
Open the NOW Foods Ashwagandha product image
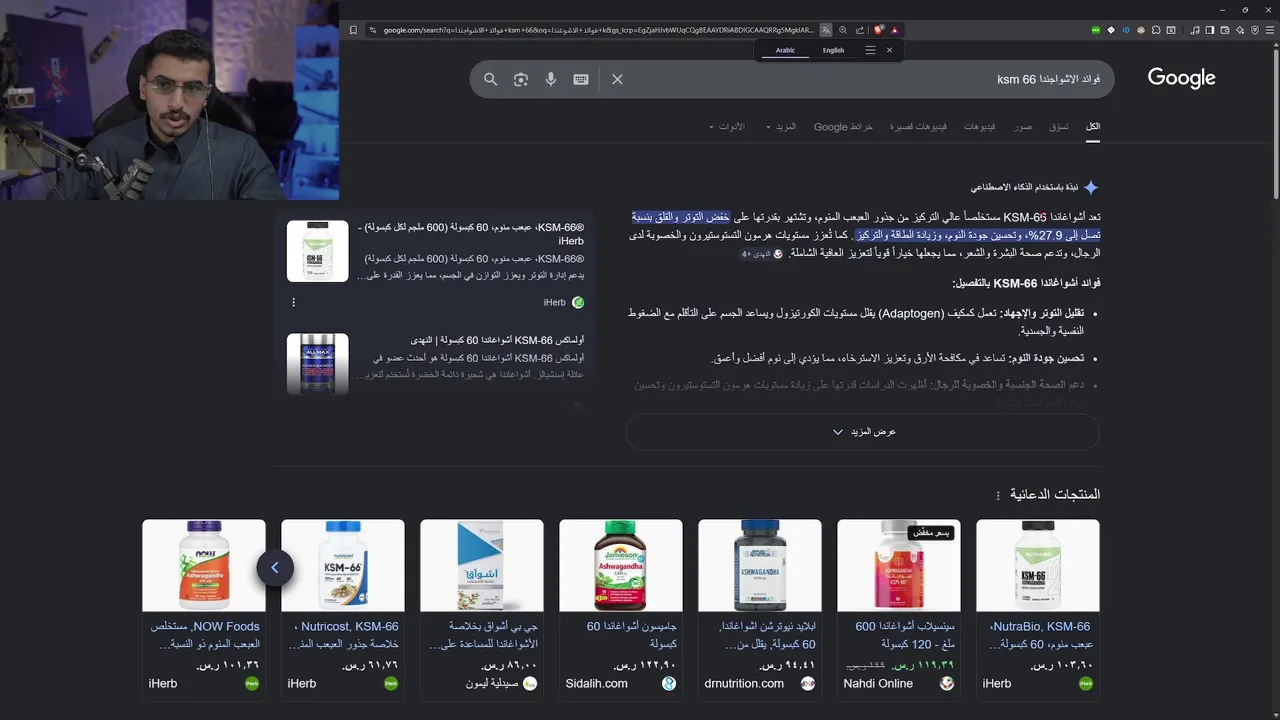(204, 566)
